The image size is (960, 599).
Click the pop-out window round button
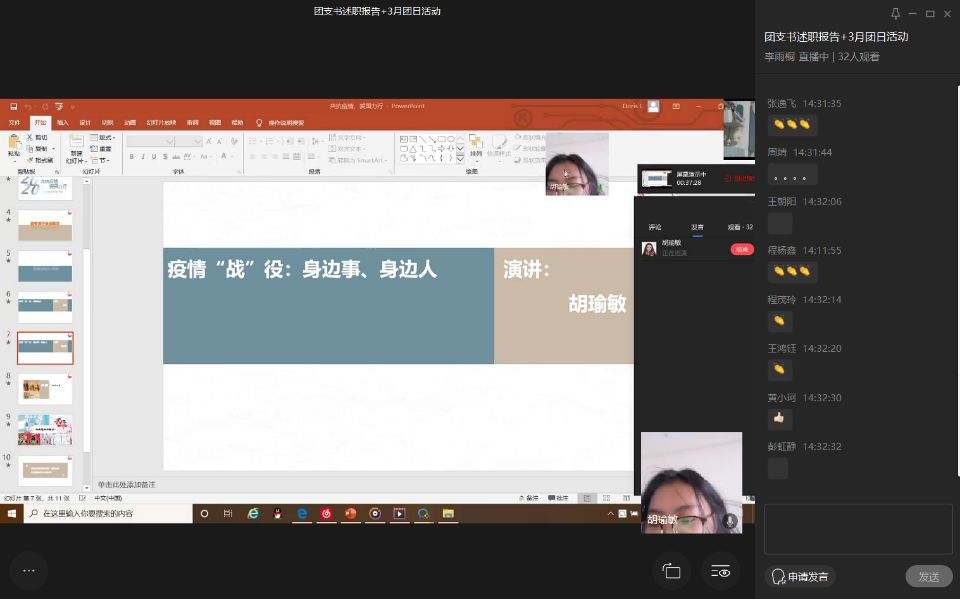click(x=671, y=571)
